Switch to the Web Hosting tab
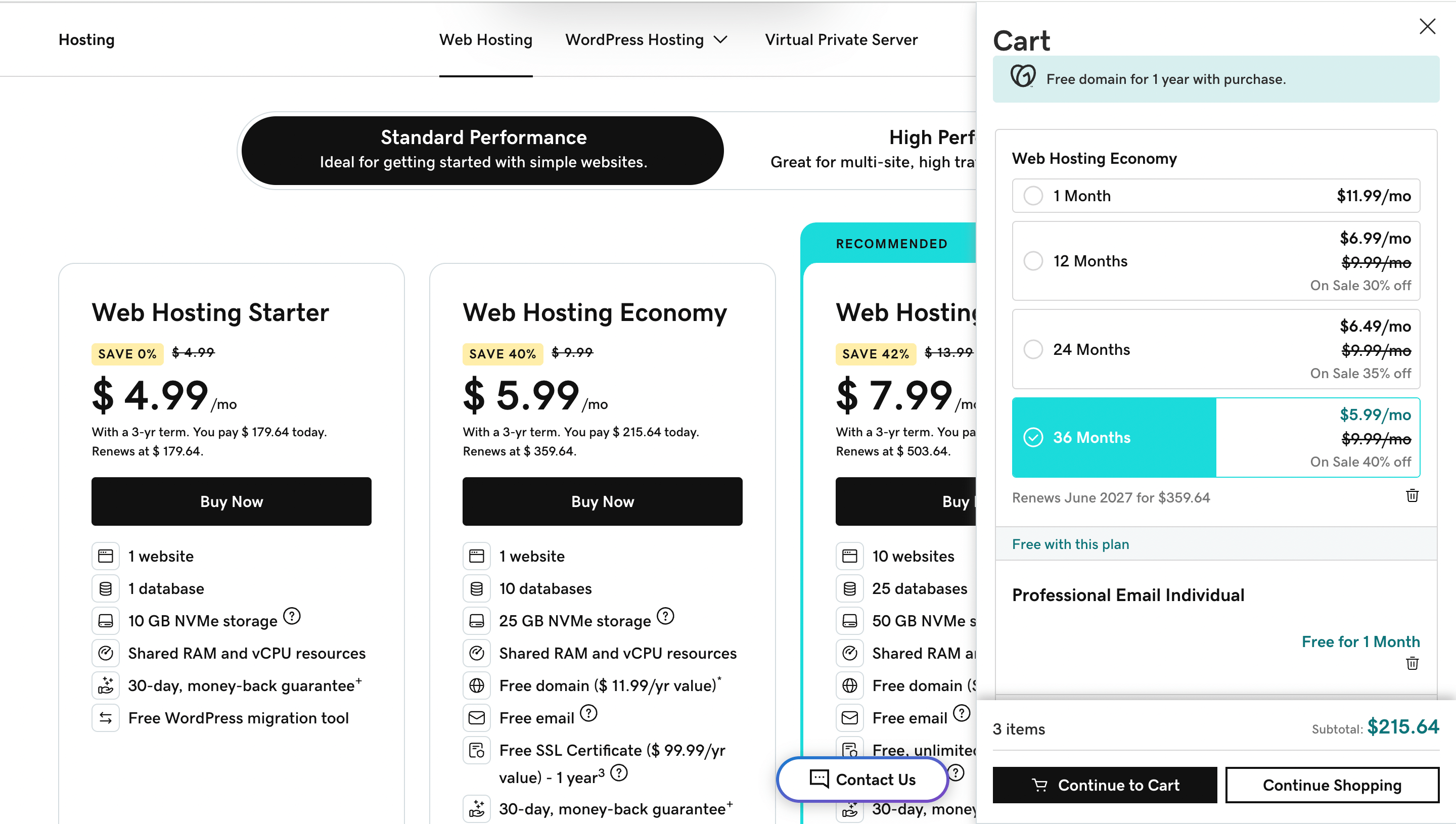 (485, 39)
